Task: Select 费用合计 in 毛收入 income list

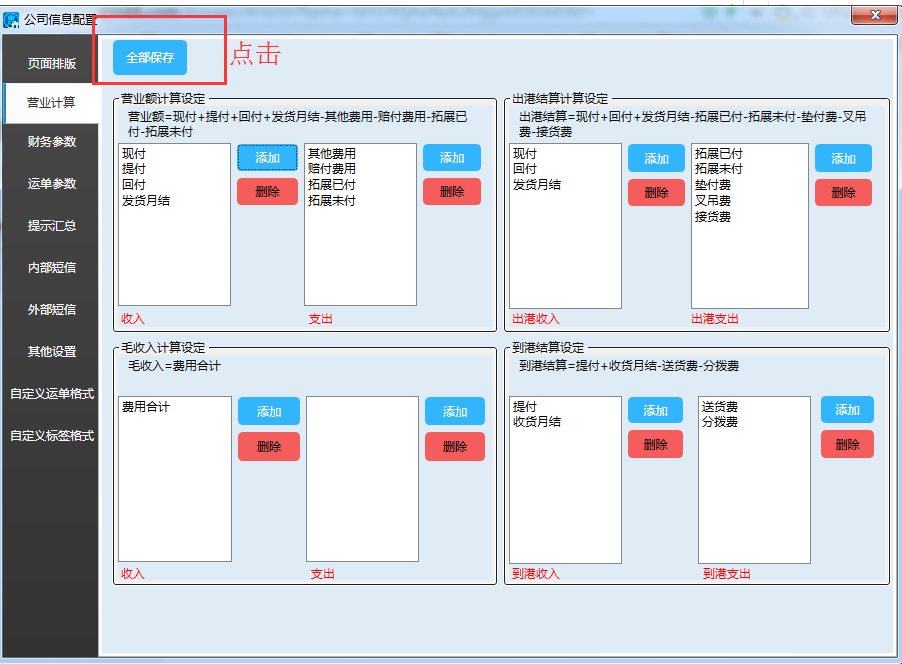Action: [x=146, y=407]
